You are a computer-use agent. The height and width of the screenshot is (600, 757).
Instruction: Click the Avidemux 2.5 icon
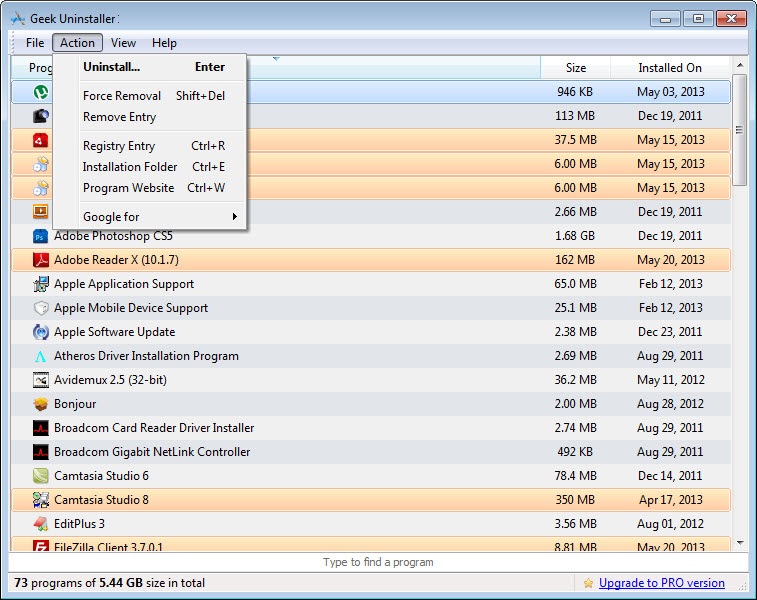pos(40,380)
